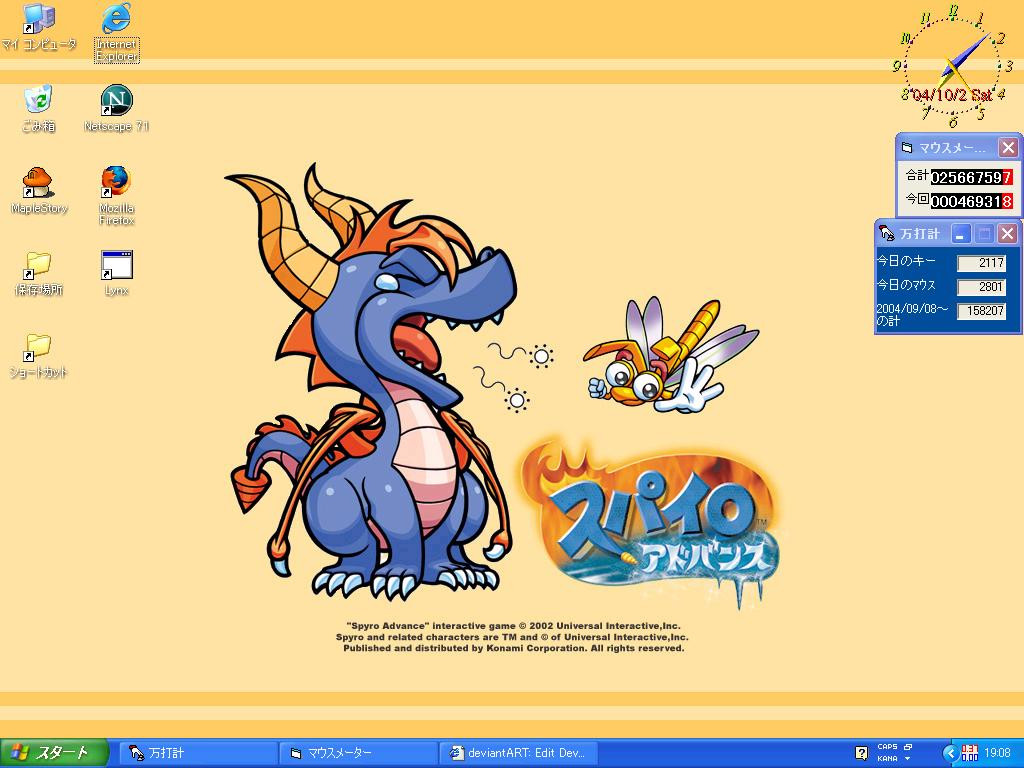The height and width of the screenshot is (768, 1024).
Task: Click the 今日のキー count field showing 2117
Action: coord(982,263)
